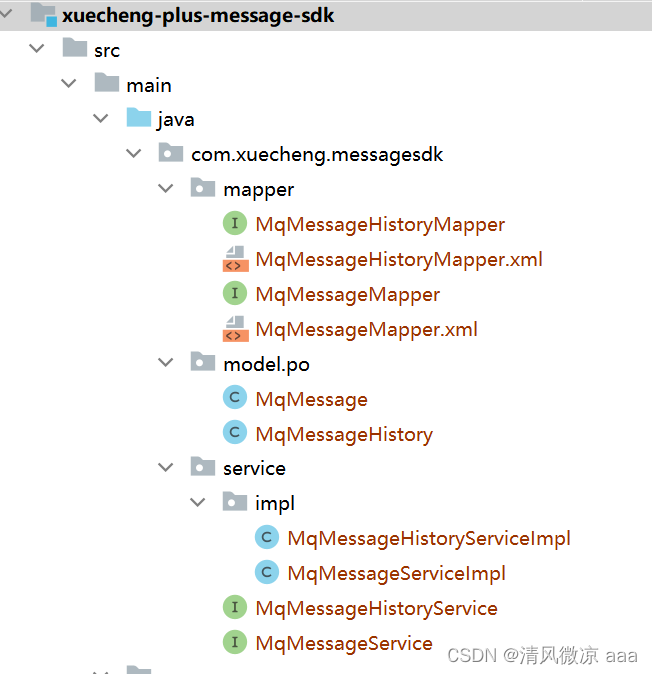Image resolution: width=652 pixels, height=674 pixels.
Task: Click the interface icon beside MqMessageMapper
Action: (235, 293)
